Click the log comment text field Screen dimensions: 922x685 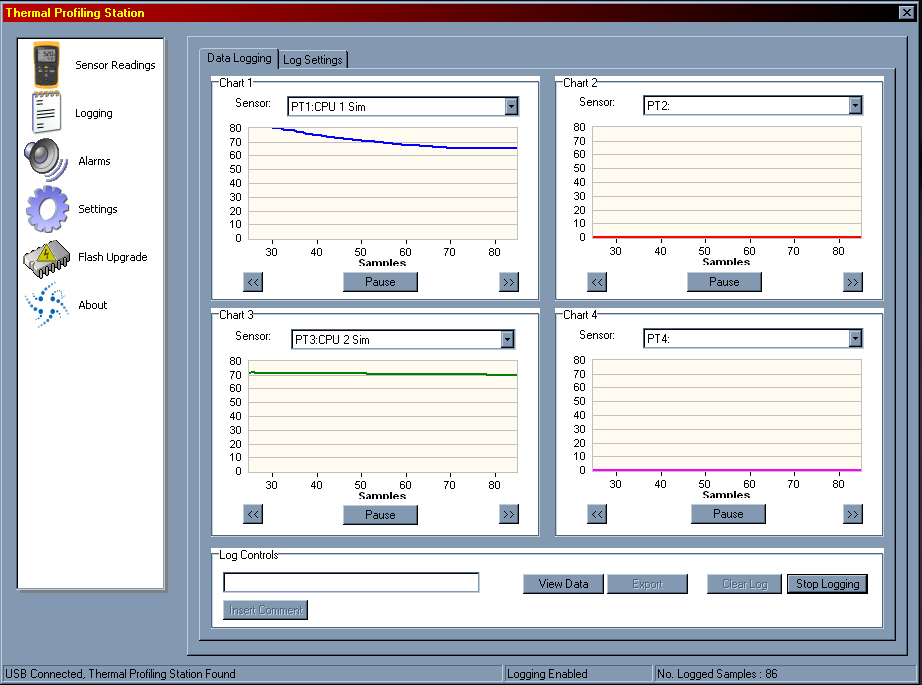click(351, 583)
